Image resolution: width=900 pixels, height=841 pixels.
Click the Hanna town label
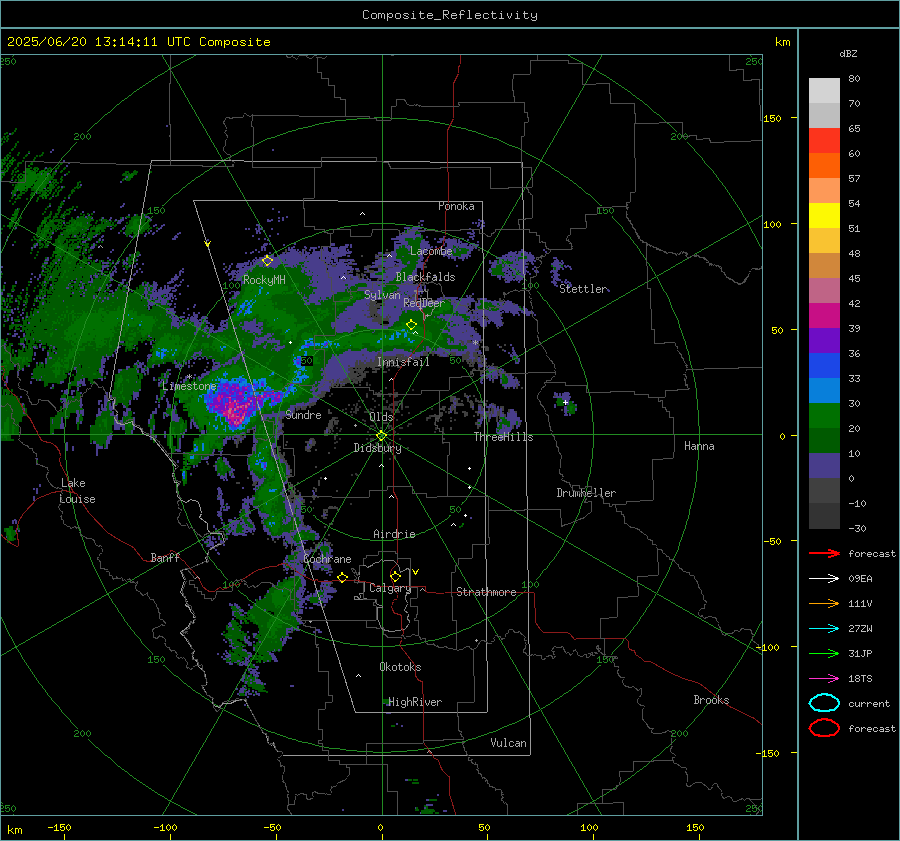(699, 446)
